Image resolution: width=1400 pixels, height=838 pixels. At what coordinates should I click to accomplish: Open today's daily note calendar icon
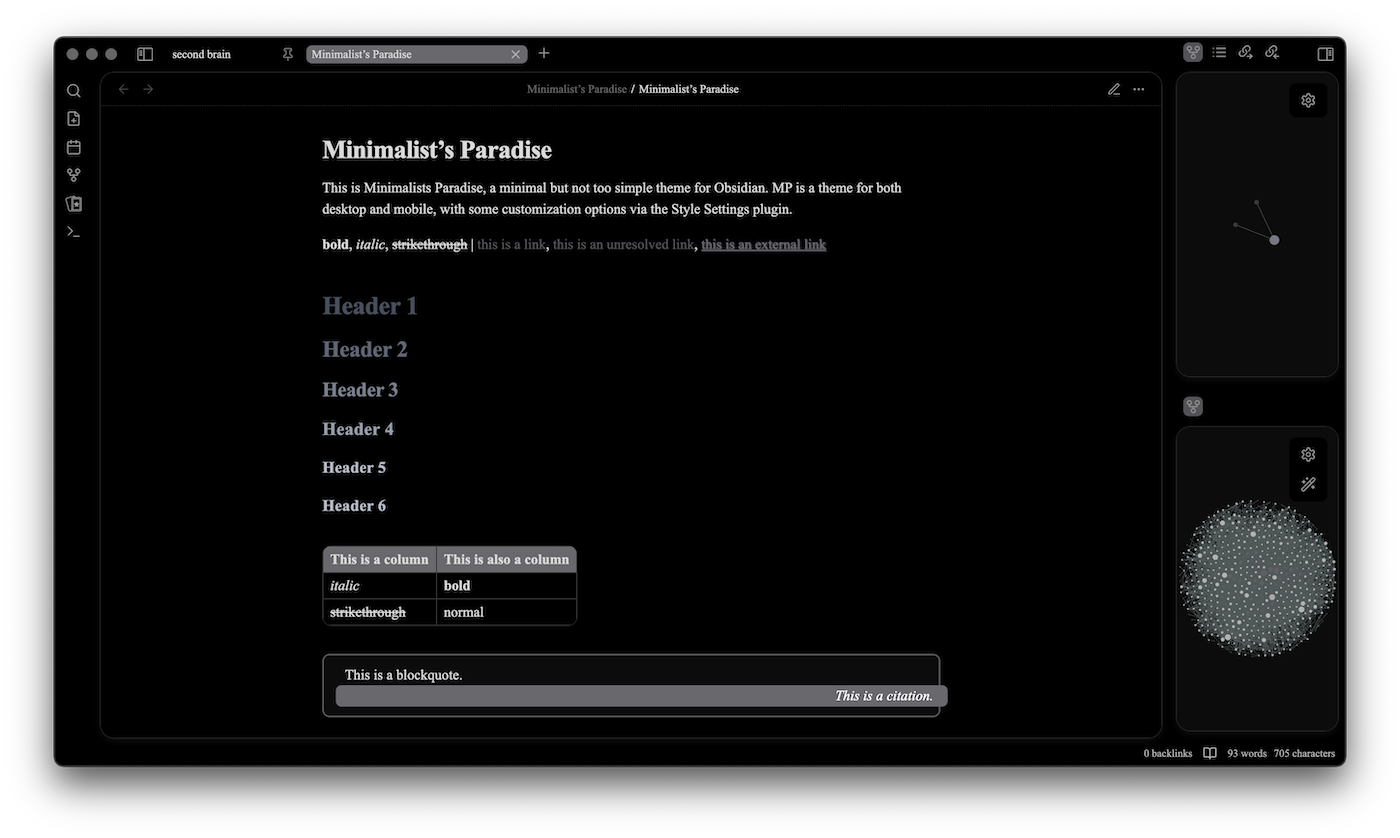pyautogui.click(x=73, y=147)
